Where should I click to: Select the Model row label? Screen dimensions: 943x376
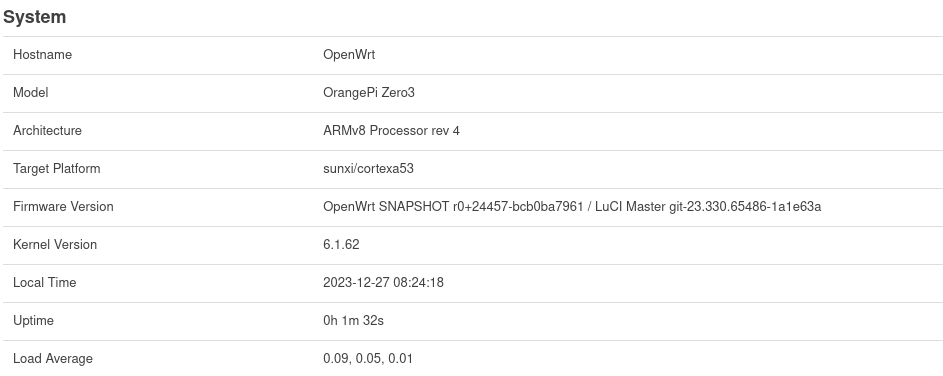(x=31, y=93)
